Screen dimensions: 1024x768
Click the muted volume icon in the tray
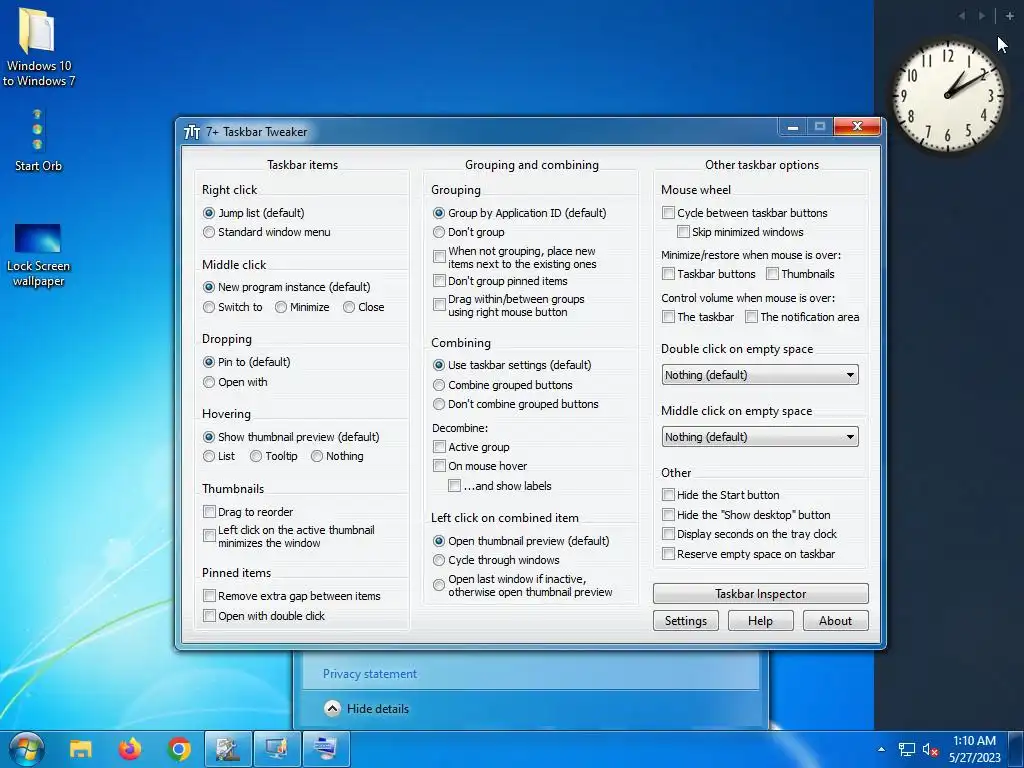(930, 750)
